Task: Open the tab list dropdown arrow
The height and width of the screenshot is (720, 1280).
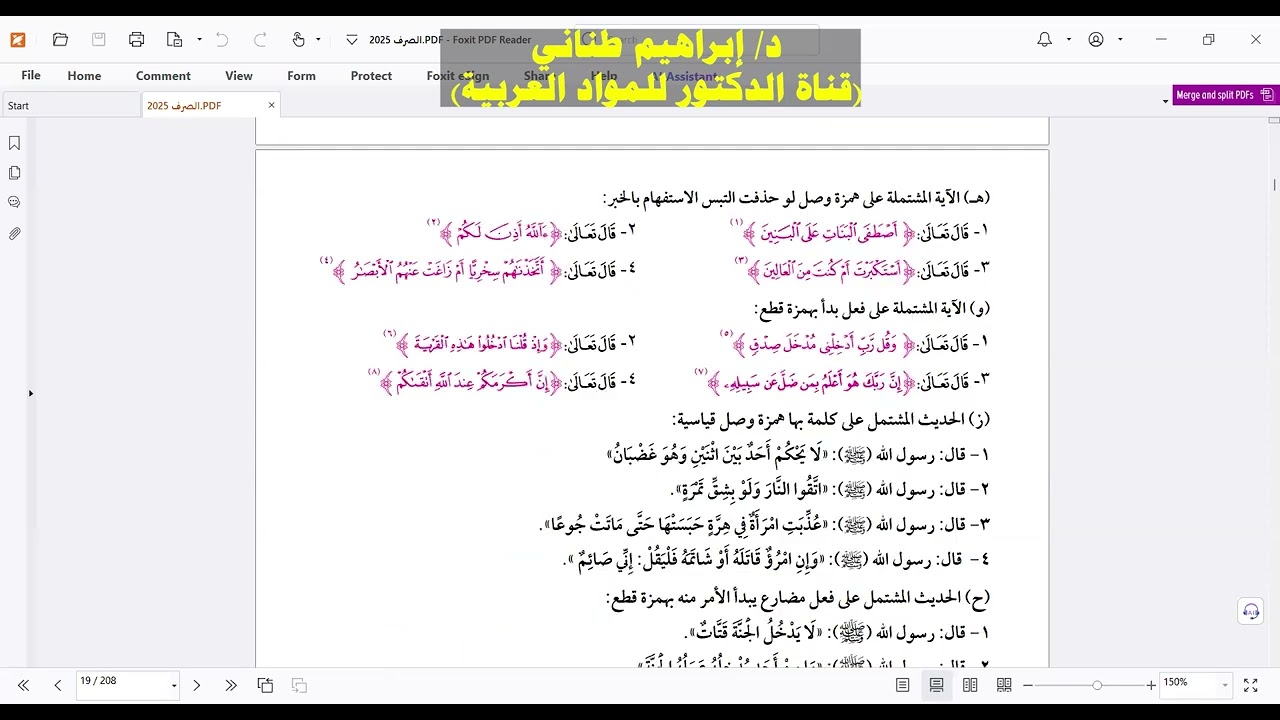Action: point(1165,101)
